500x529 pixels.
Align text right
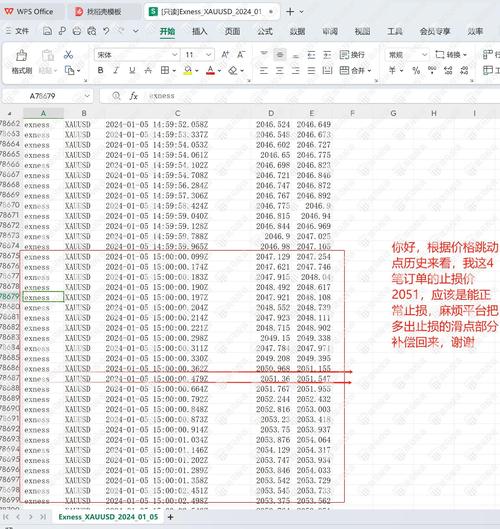click(x=296, y=71)
